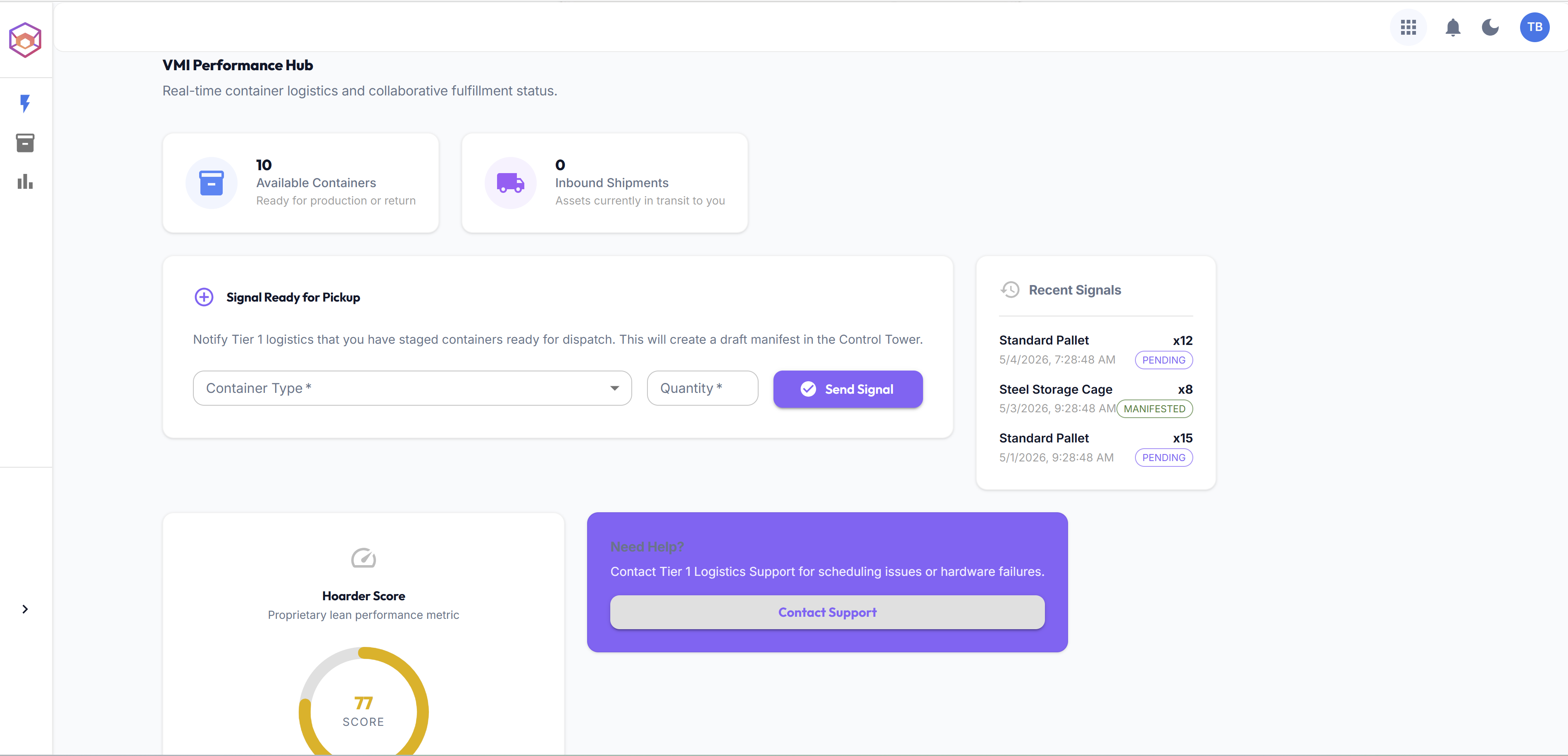Viewport: 1568px width, 756px height.
Task: Click the Quantity input field
Action: [702, 388]
